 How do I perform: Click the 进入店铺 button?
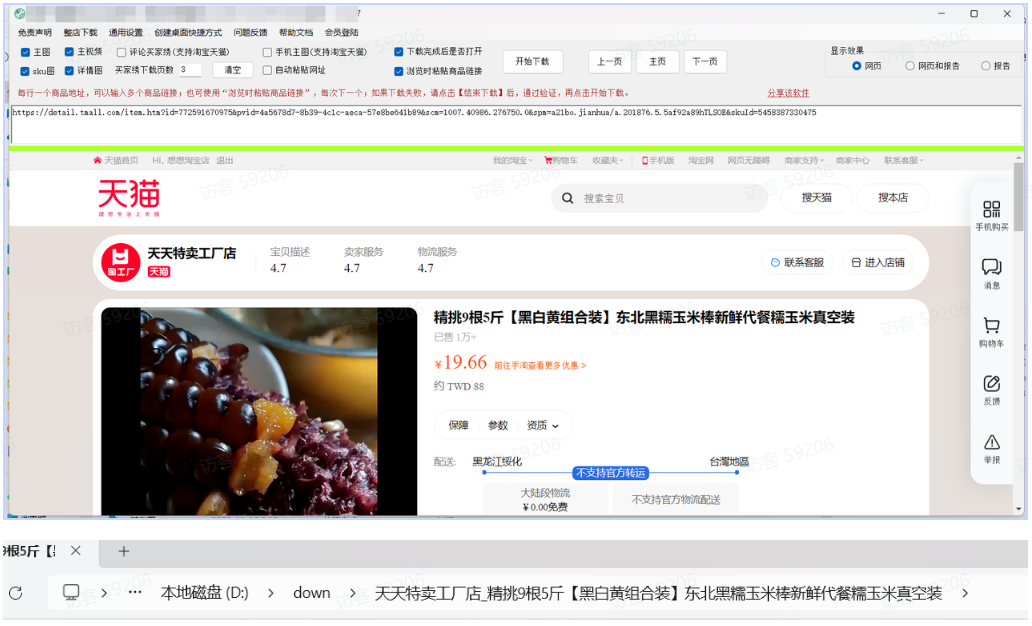coord(878,262)
